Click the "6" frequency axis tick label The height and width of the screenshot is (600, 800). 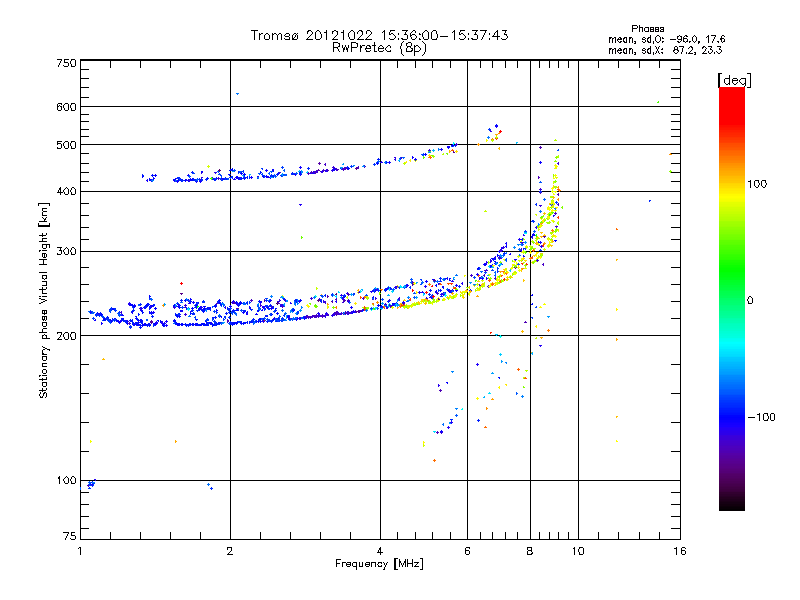(x=467, y=551)
